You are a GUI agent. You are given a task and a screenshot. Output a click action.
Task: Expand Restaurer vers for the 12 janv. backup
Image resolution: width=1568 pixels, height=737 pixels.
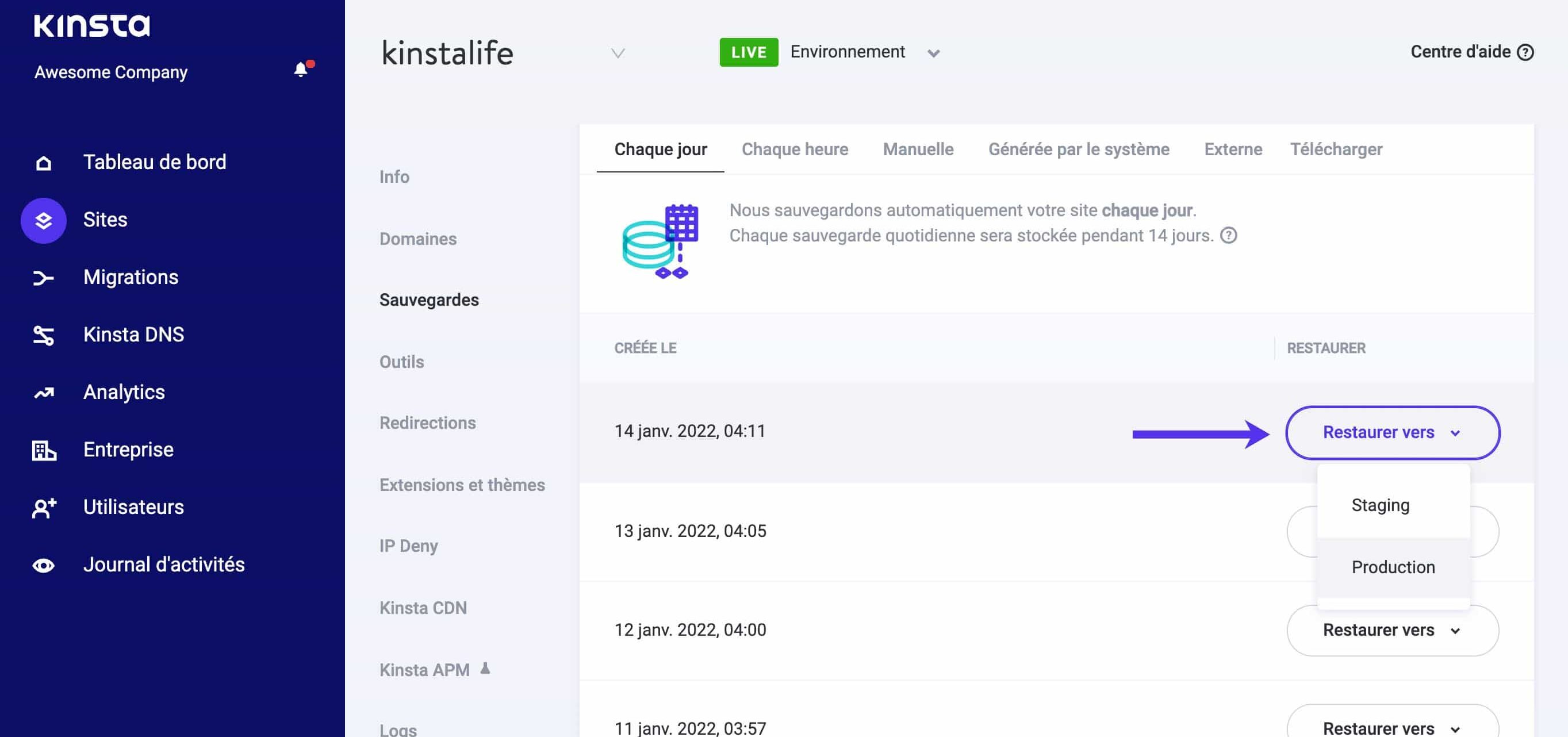(1392, 630)
